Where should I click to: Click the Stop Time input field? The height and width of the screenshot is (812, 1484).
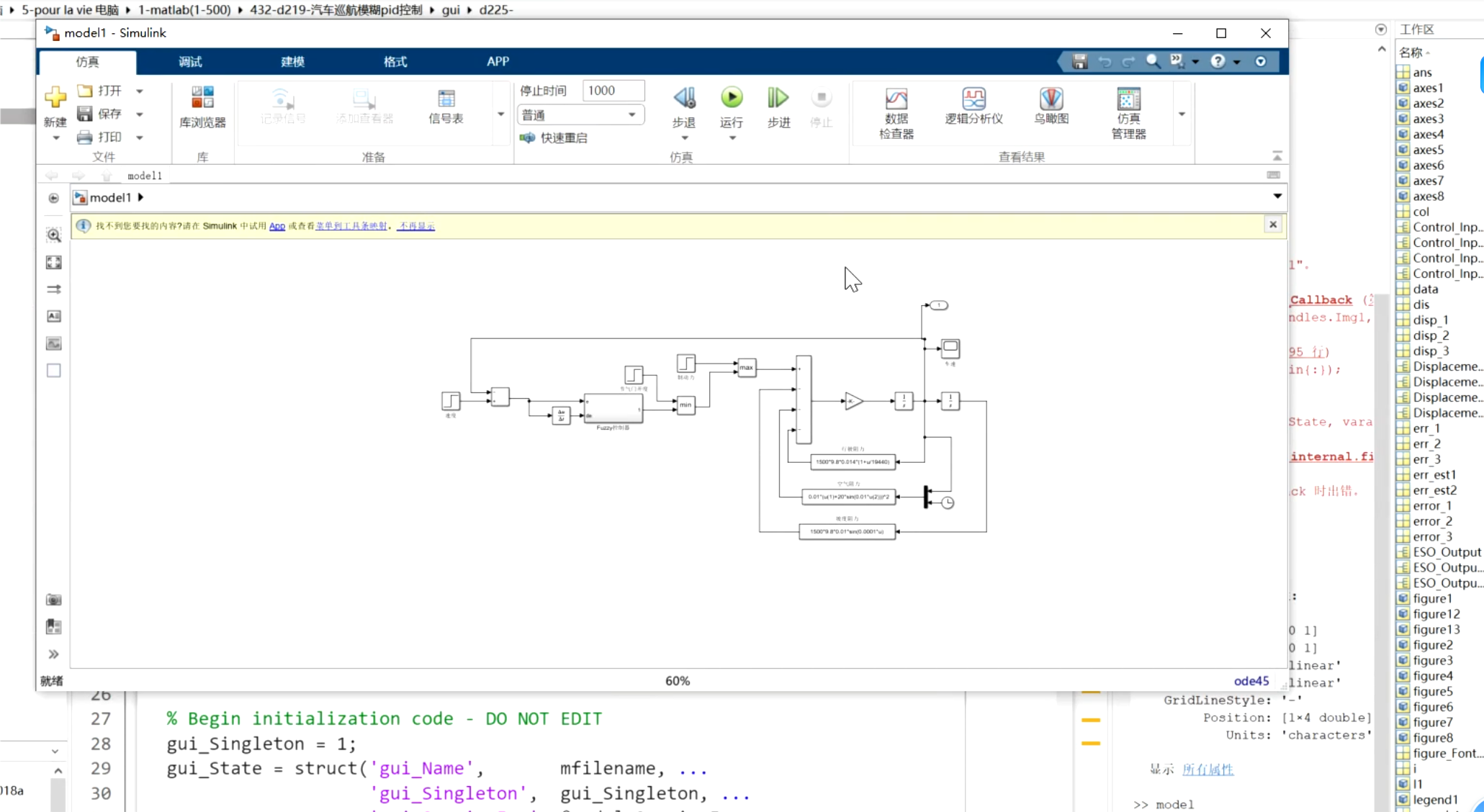[x=612, y=91]
